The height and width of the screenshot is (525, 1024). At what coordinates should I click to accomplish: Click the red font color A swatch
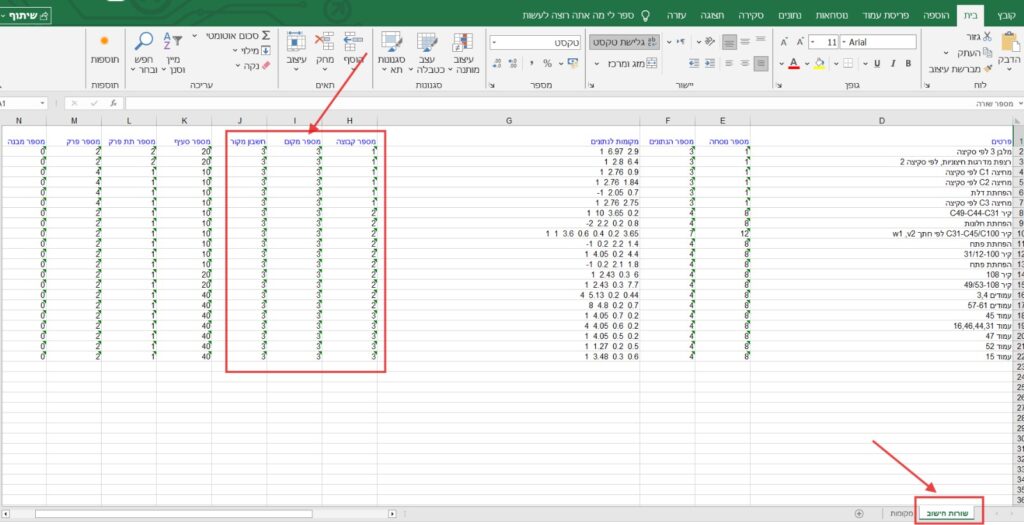point(794,64)
